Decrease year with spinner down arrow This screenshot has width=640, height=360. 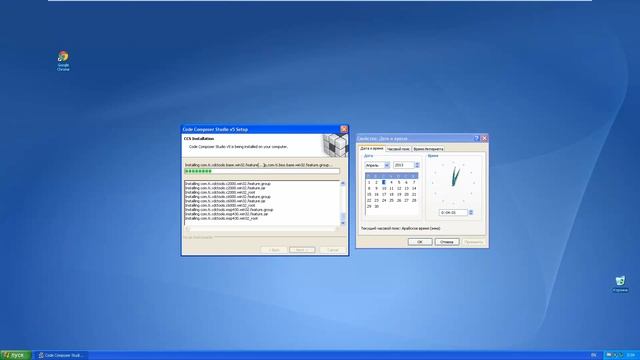(417, 167)
